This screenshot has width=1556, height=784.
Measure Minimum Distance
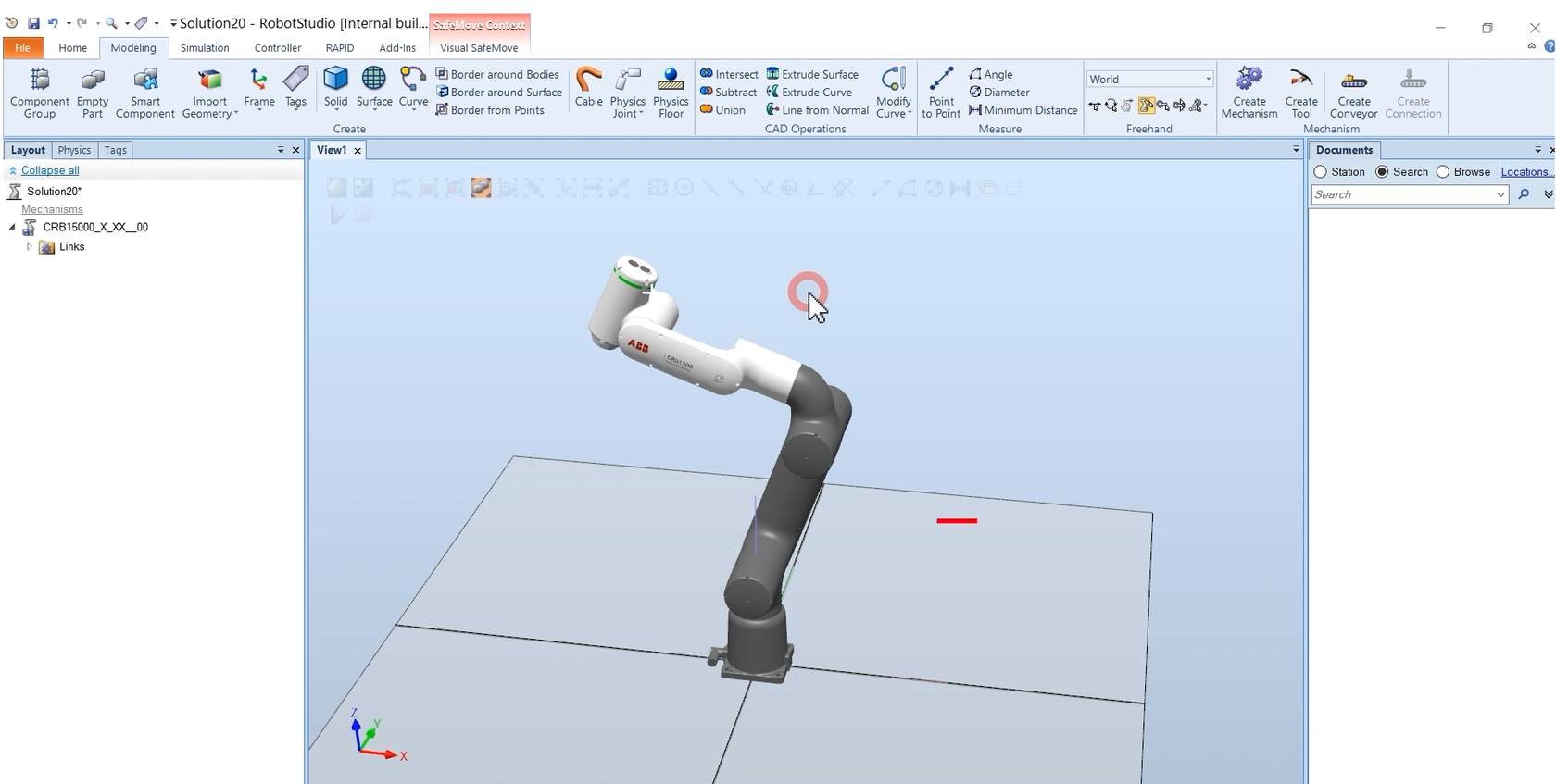pyautogui.click(x=1023, y=110)
